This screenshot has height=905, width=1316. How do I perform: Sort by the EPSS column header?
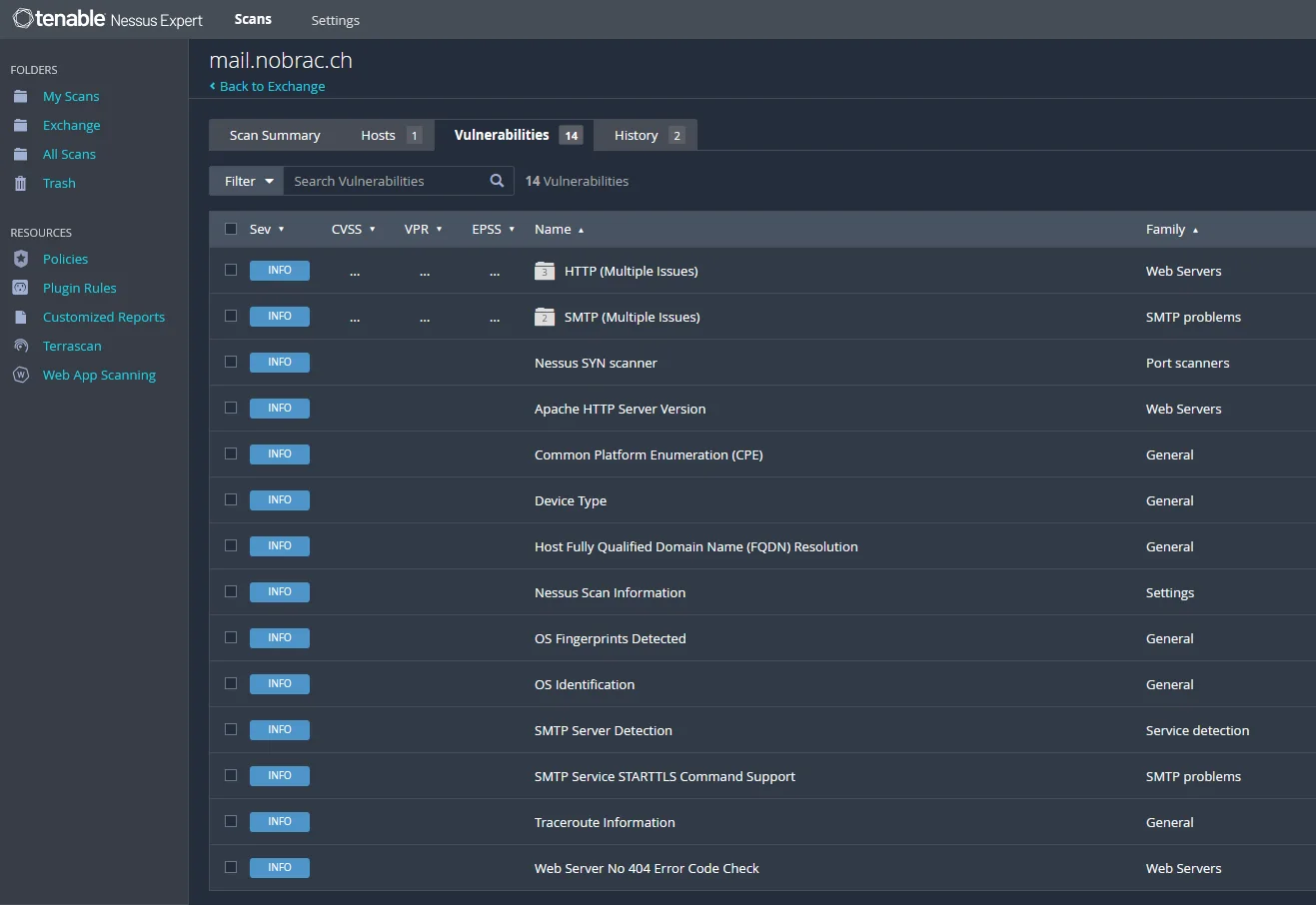coord(494,229)
